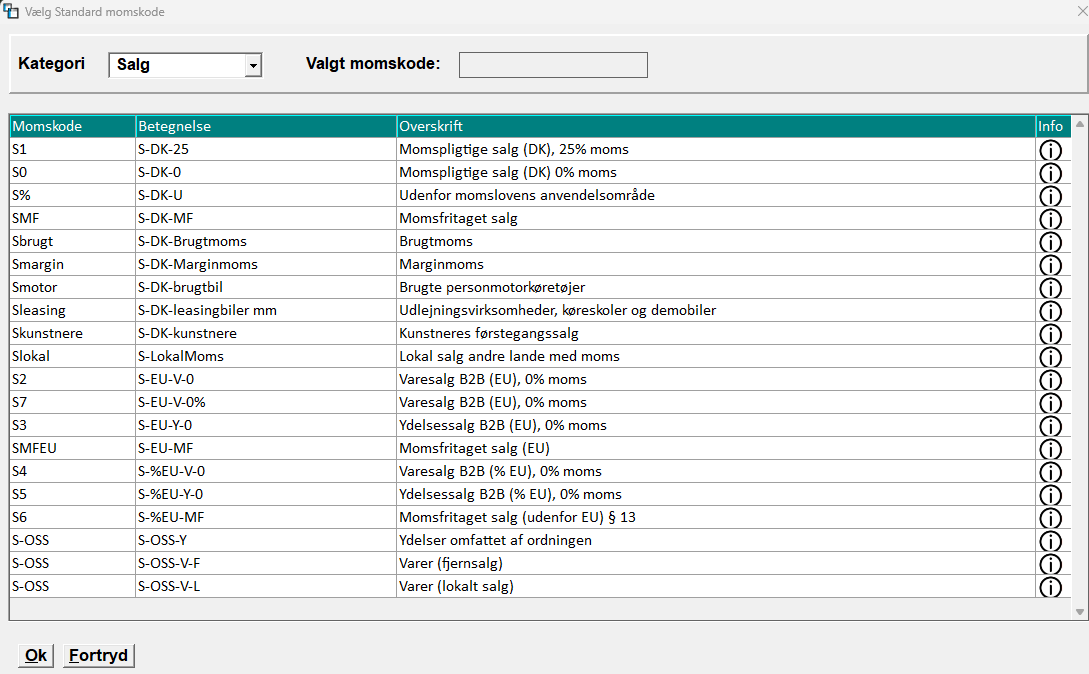Open the Kategori dropdown arrow
1089x674 pixels.
(x=253, y=65)
